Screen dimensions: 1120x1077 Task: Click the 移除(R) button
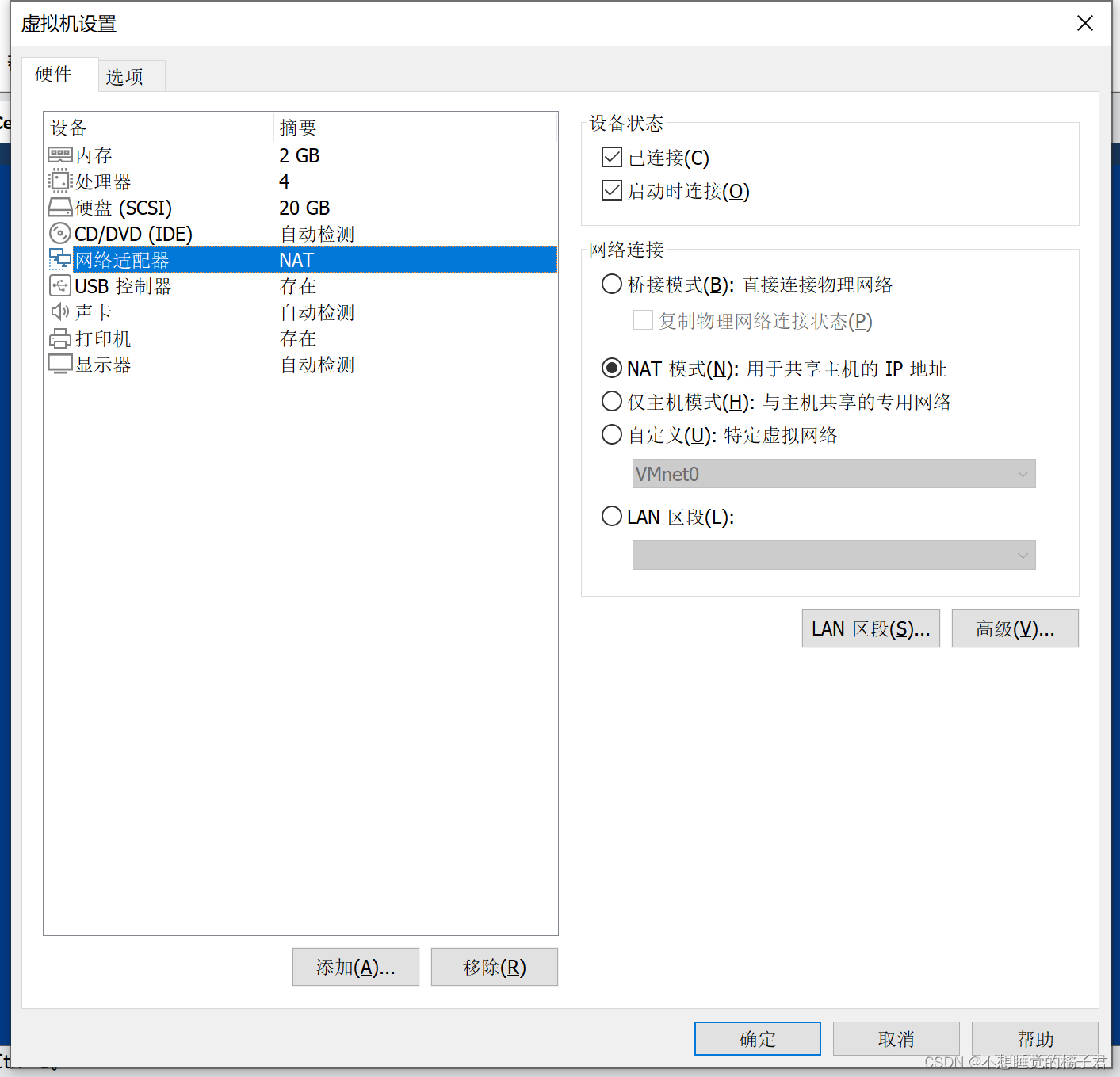click(x=495, y=968)
